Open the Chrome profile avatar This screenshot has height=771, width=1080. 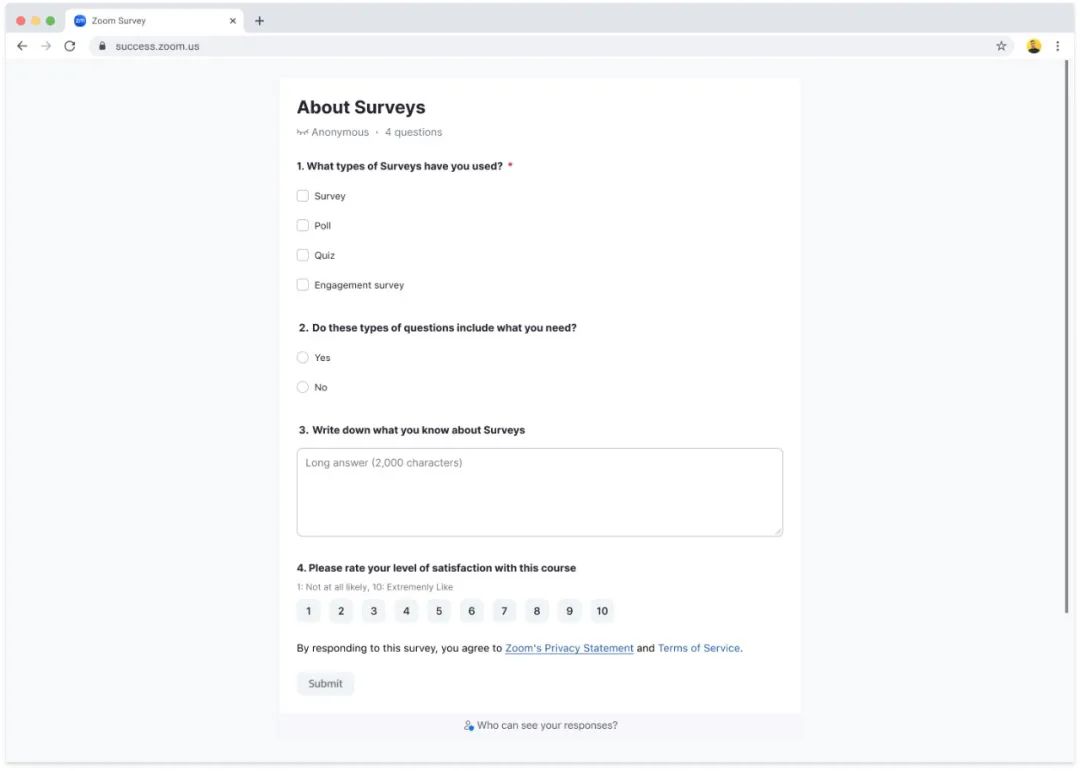pos(1033,46)
